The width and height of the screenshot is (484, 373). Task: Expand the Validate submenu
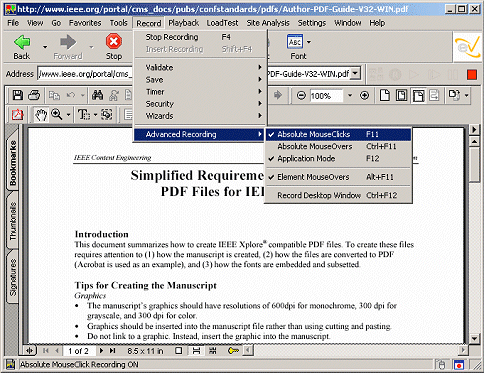[200, 68]
